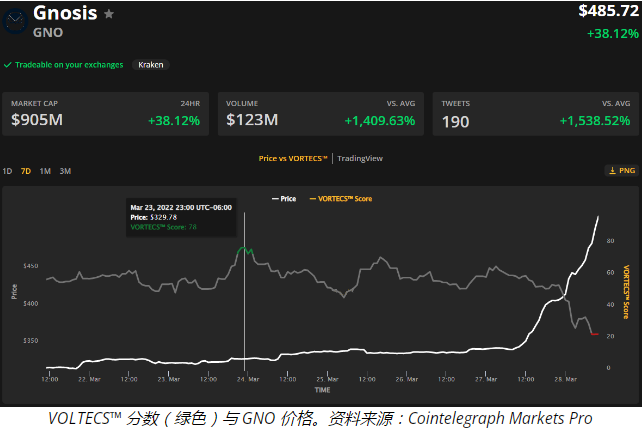642x429 pixels.
Task: Click the +1,538.52% tweets vs avg value
Action: [x=595, y=121]
